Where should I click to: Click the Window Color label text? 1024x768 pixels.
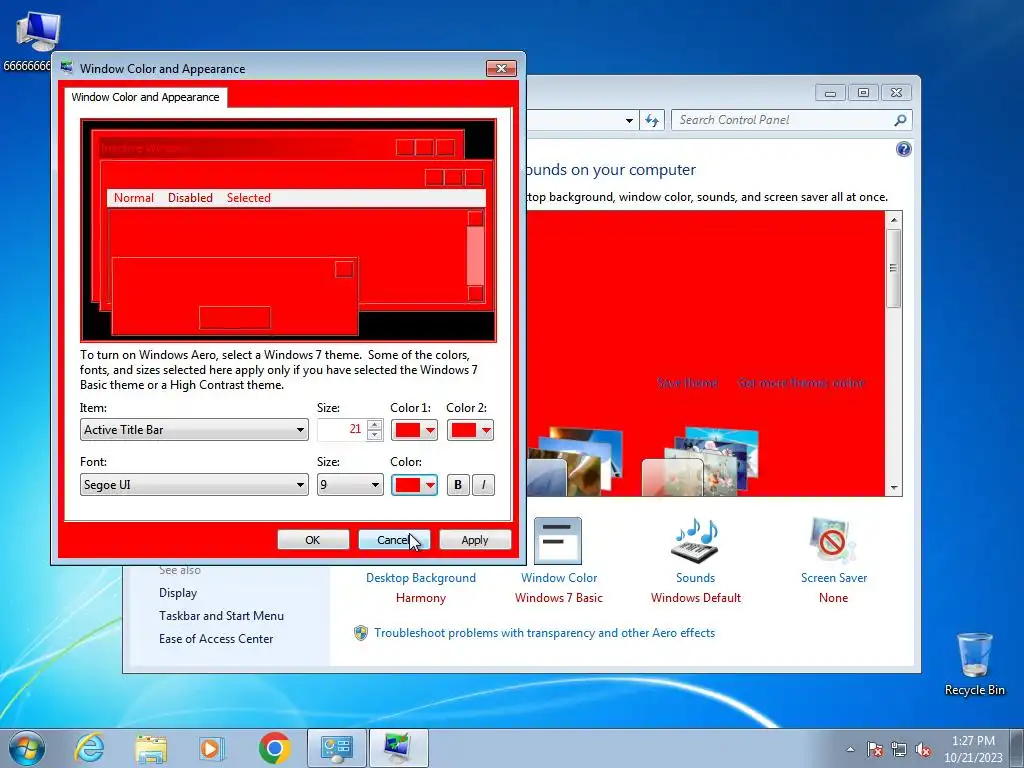click(x=559, y=578)
